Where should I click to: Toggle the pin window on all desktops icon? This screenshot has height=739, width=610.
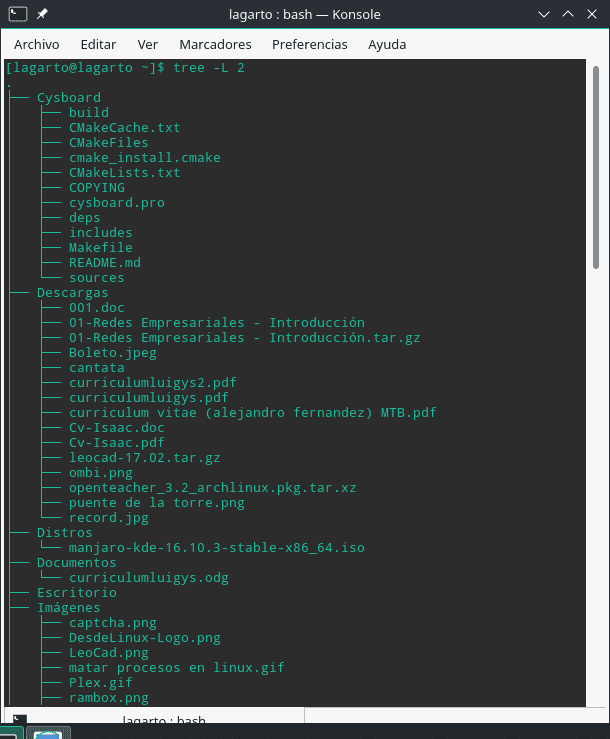coord(43,15)
